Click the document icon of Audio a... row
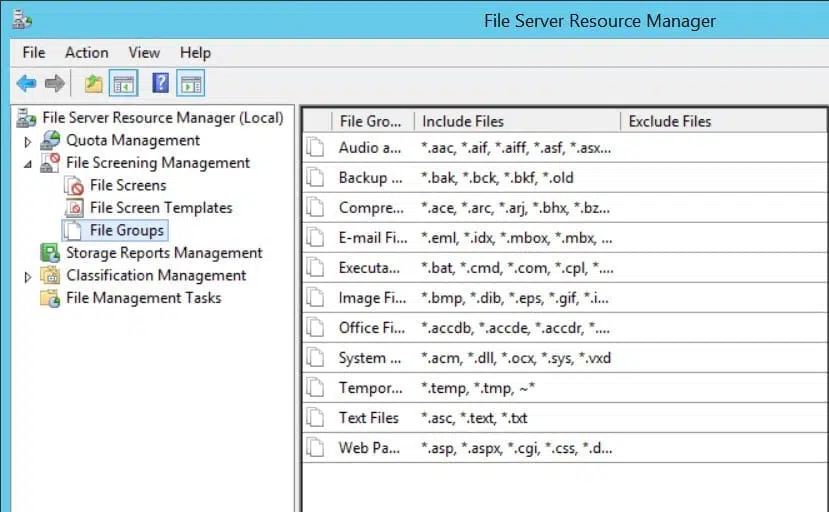The width and height of the screenshot is (829, 512). [316, 147]
